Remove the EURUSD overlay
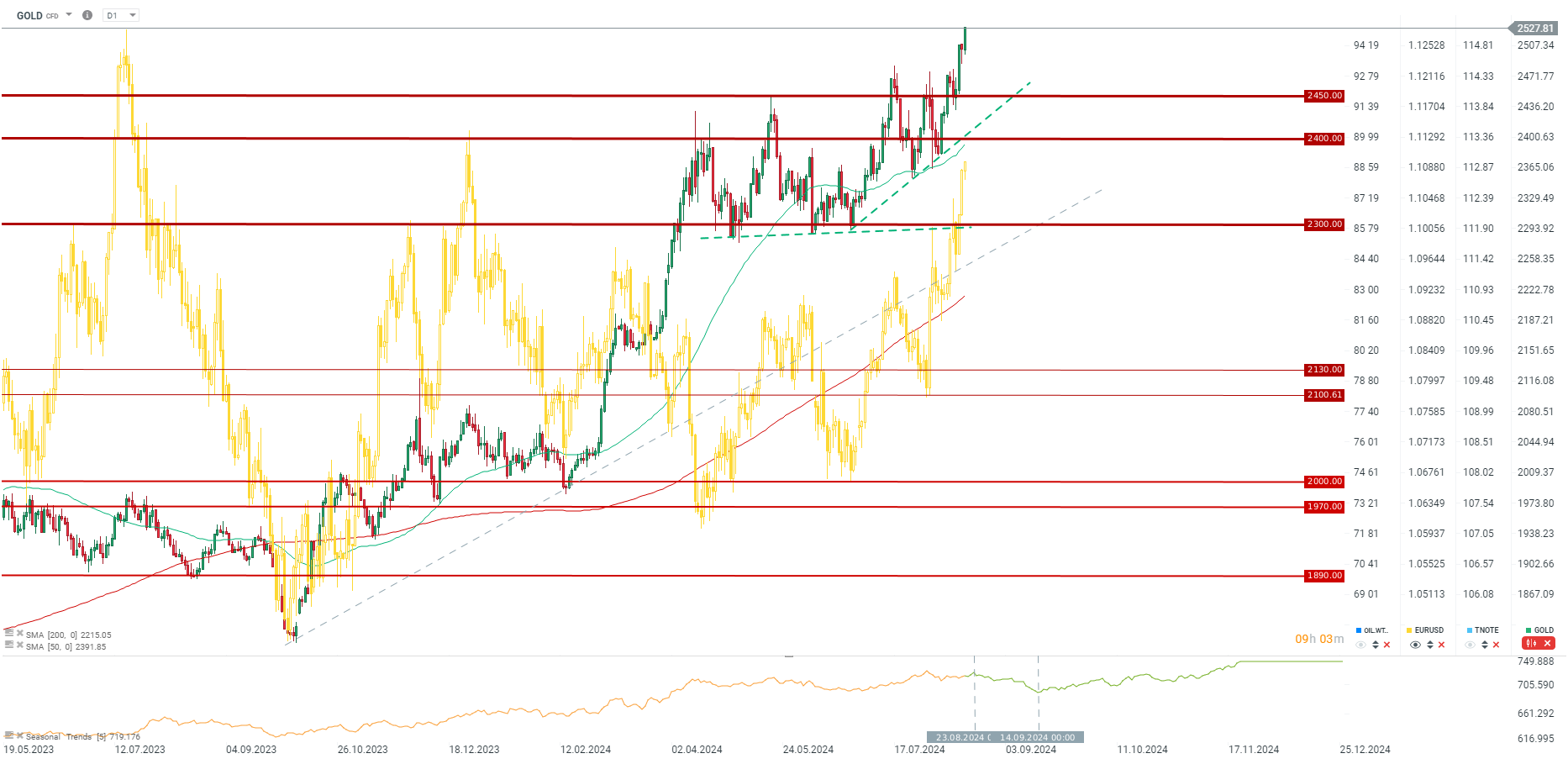Image resolution: width=1568 pixels, height=764 pixels. pyautogui.click(x=1442, y=645)
